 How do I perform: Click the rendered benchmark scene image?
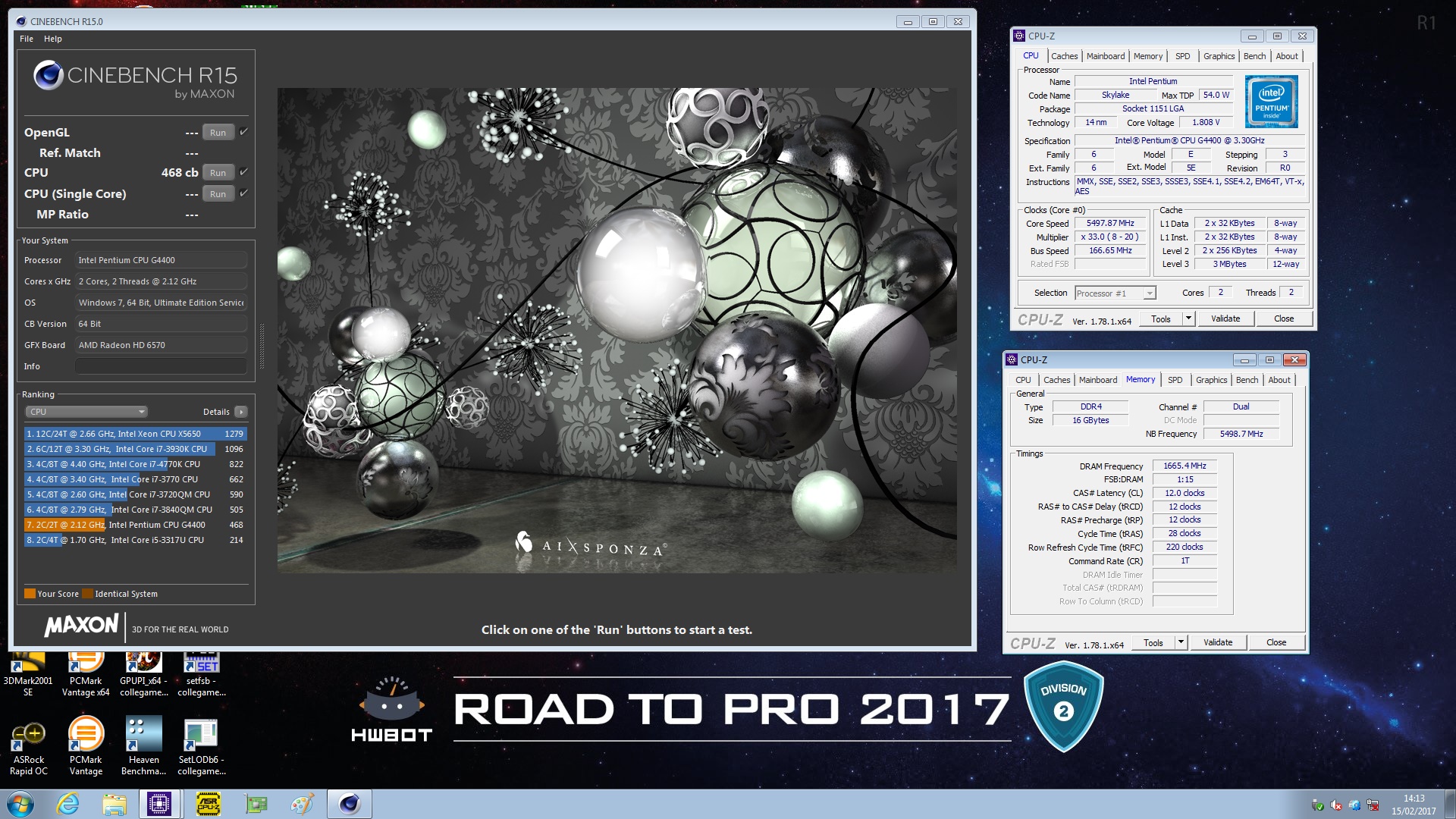pyautogui.click(x=617, y=330)
